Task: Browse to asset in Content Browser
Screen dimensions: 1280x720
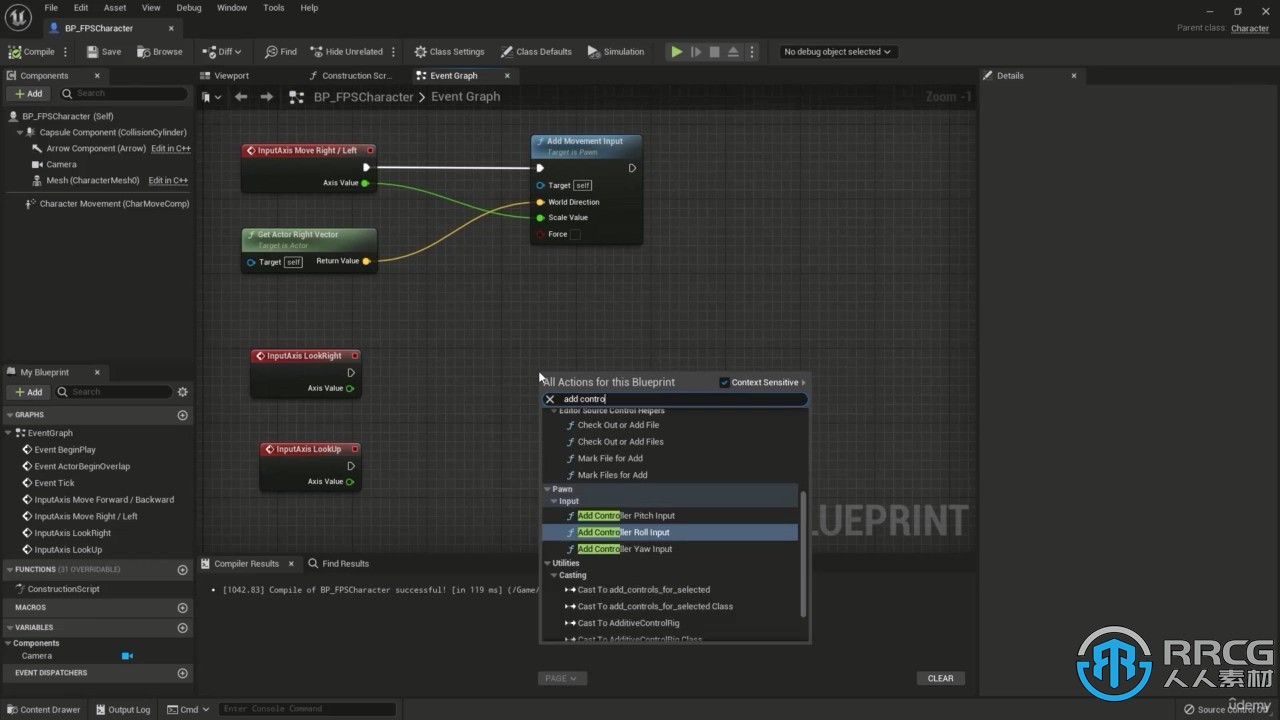Action: pos(160,52)
